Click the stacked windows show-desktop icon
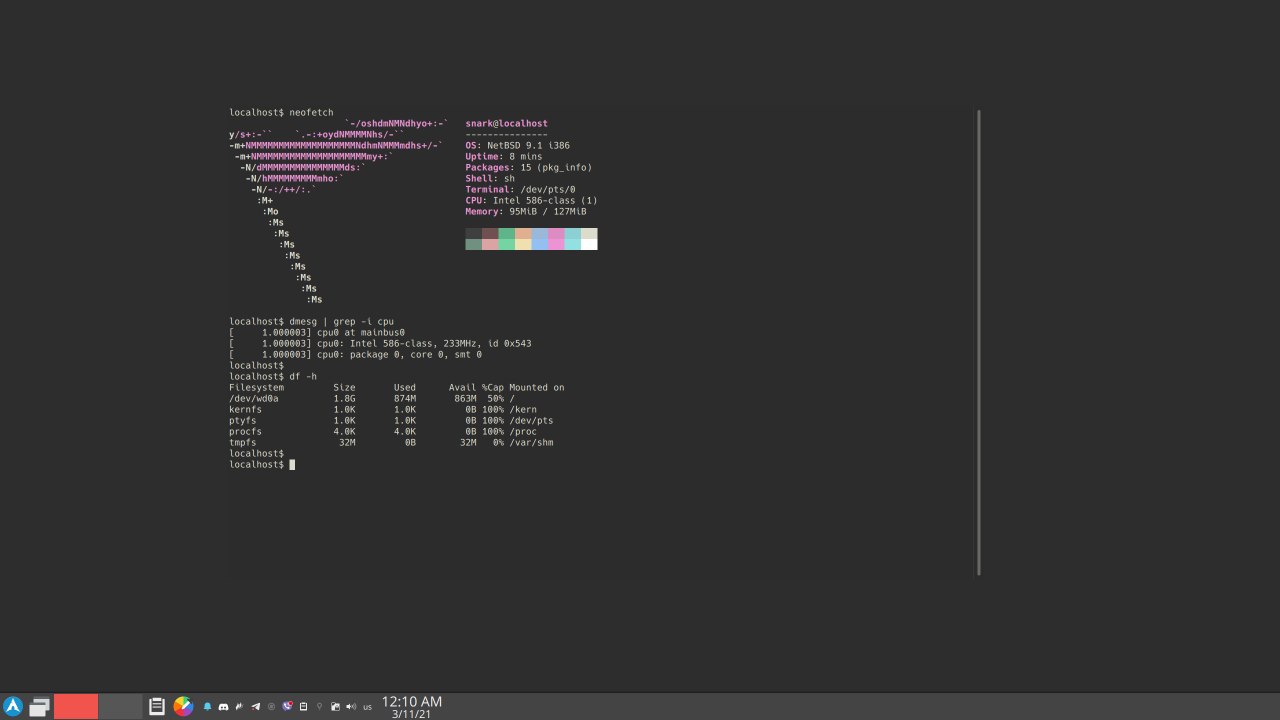The width and height of the screenshot is (1280, 720). tap(39, 707)
